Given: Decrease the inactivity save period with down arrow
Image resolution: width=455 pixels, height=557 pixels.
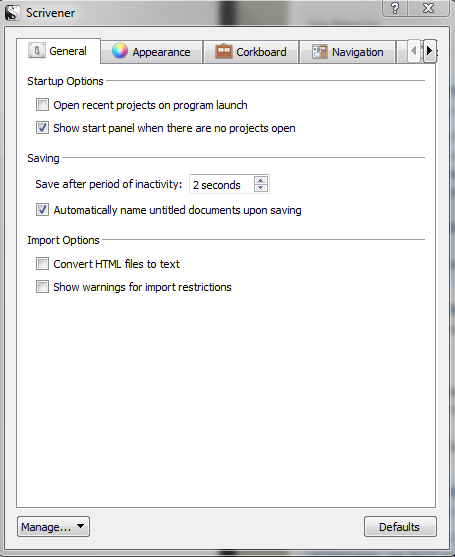Looking at the screenshot, I should click(x=261, y=188).
